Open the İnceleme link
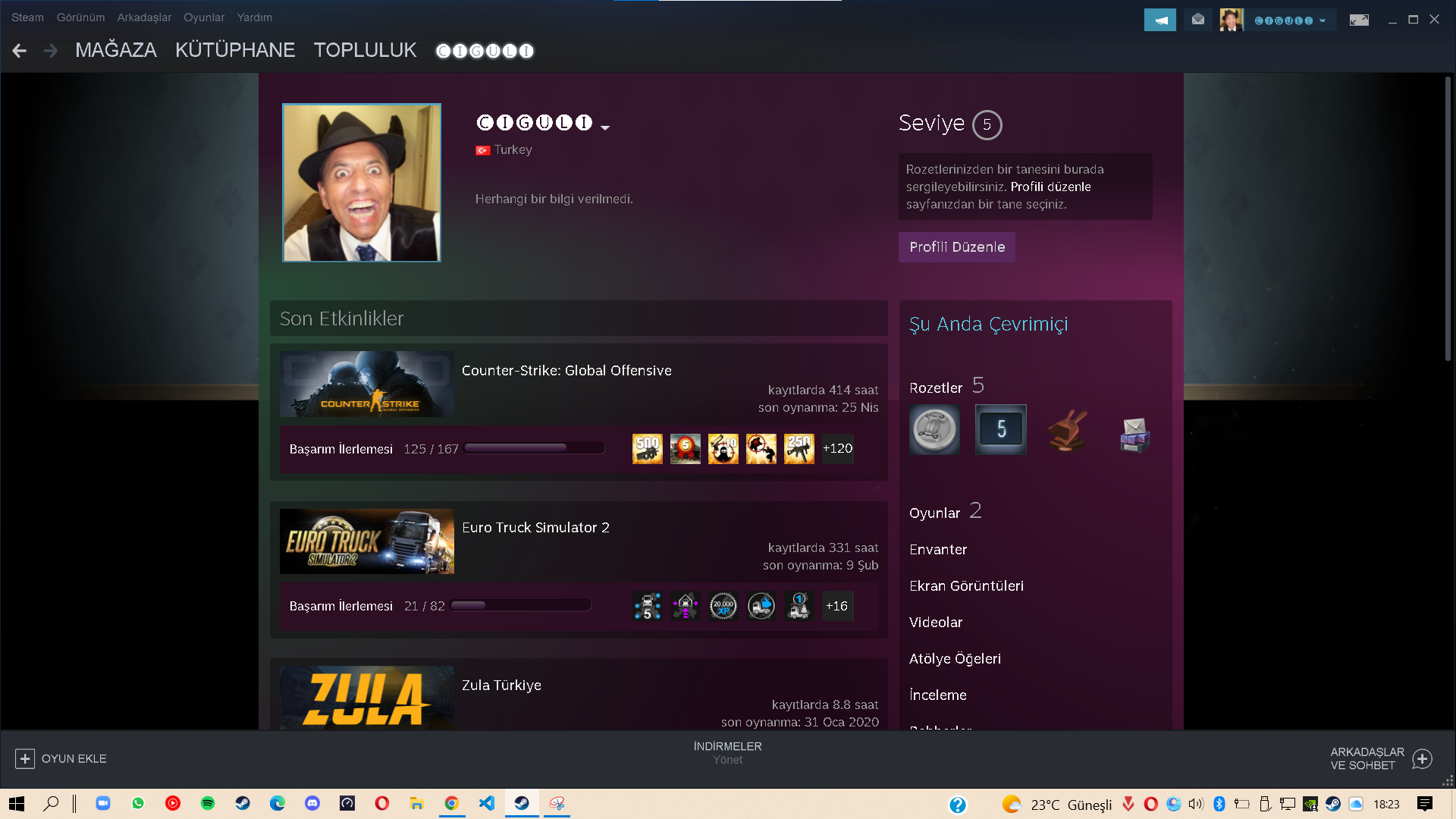The height and width of the screenshot is (819, 1456). [x=938, y=695]
